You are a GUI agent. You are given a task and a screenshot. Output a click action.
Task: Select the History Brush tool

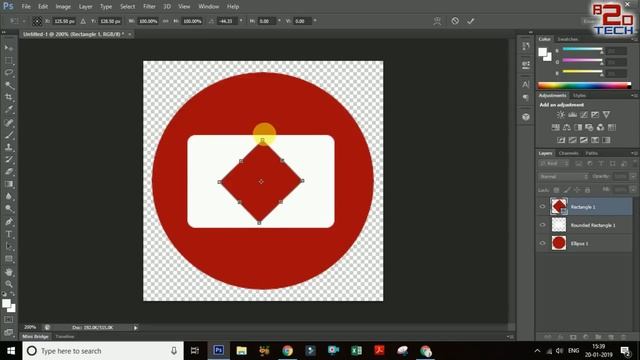(x=9, y=159)
